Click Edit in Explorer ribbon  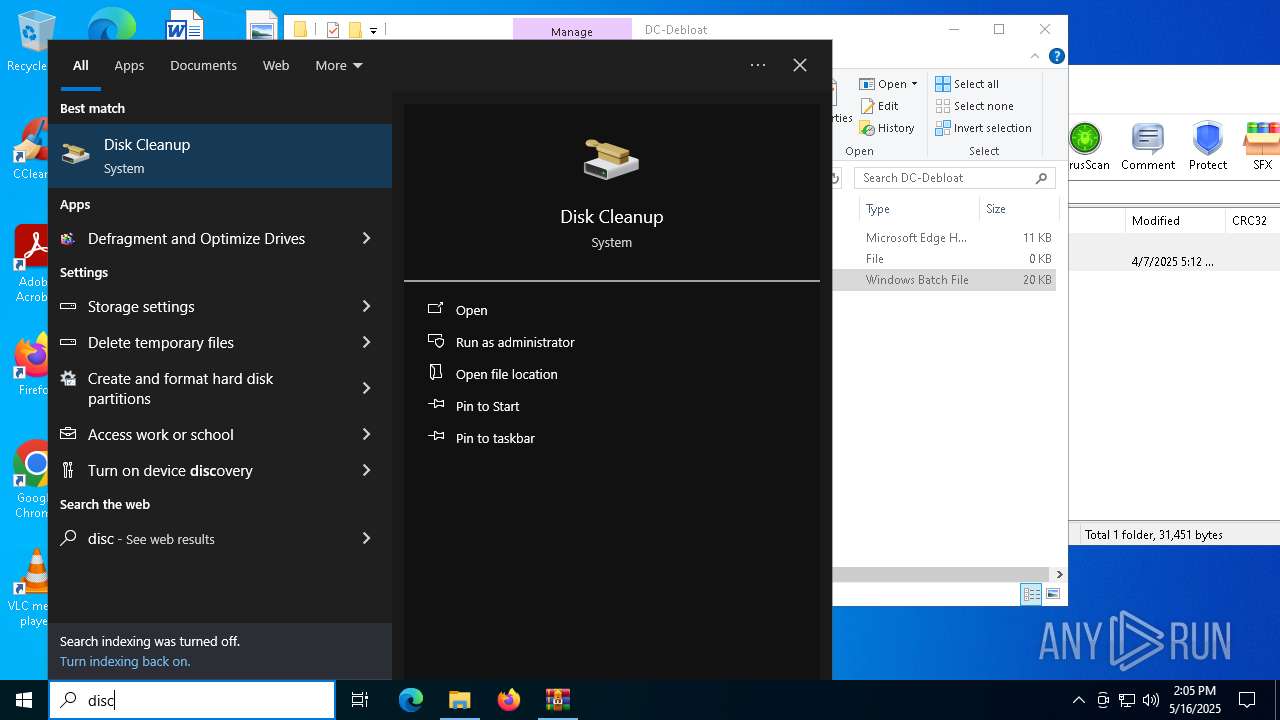coord(879,106)
